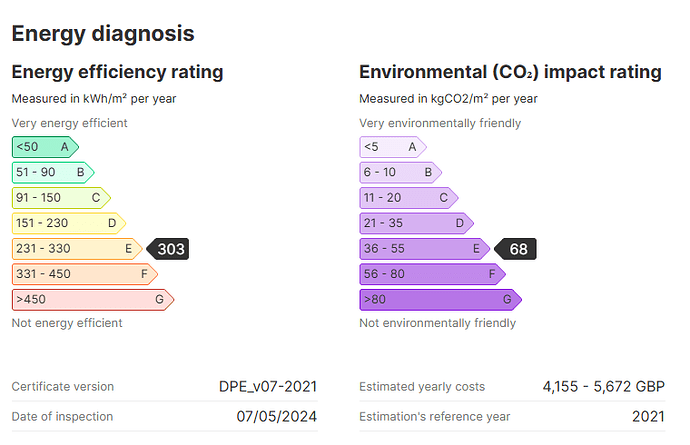Select the 51 - 90 B energy band
Viewport: 690px width, 445px height.
53,173
